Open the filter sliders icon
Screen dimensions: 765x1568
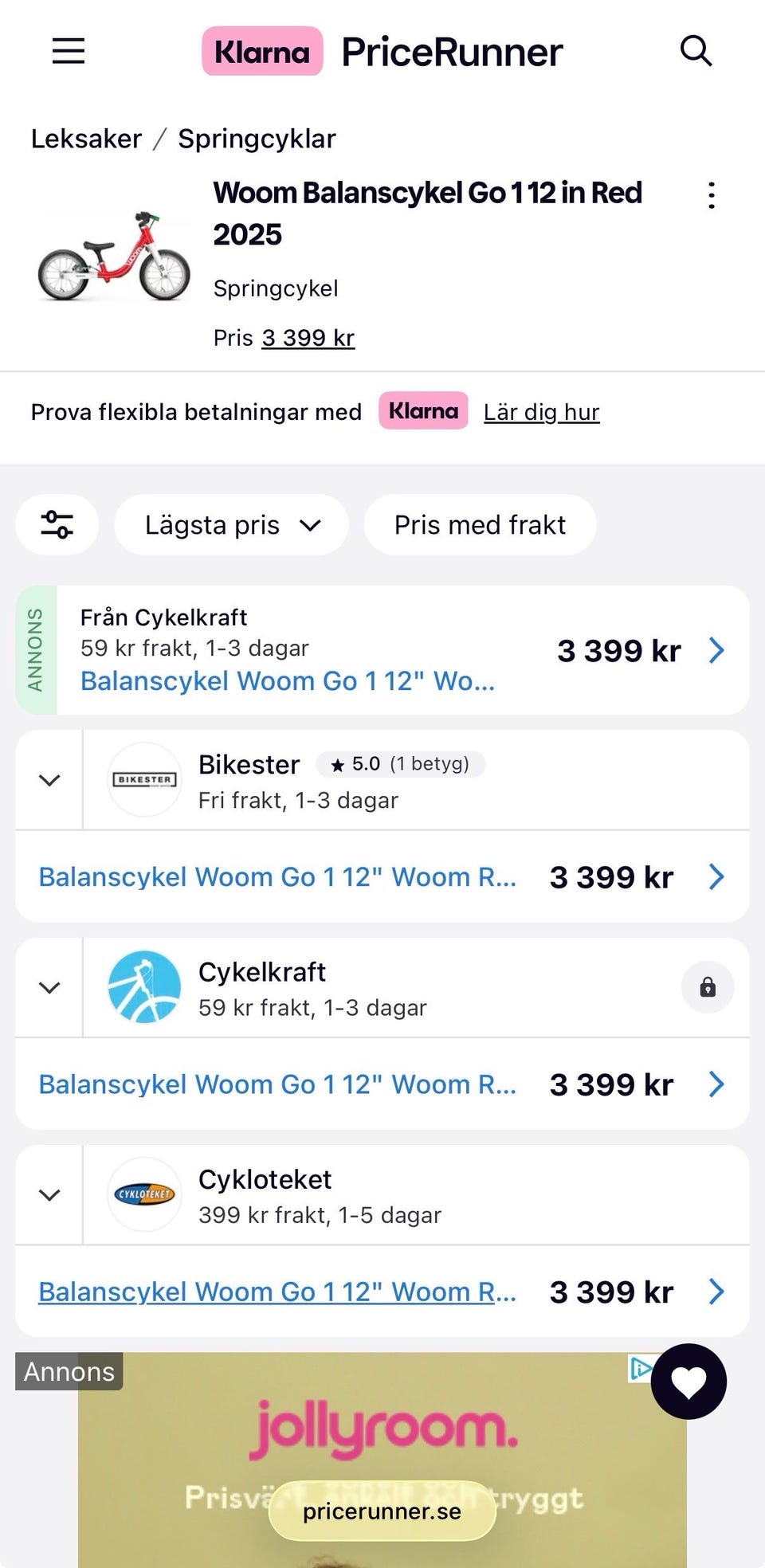point(57,525)
